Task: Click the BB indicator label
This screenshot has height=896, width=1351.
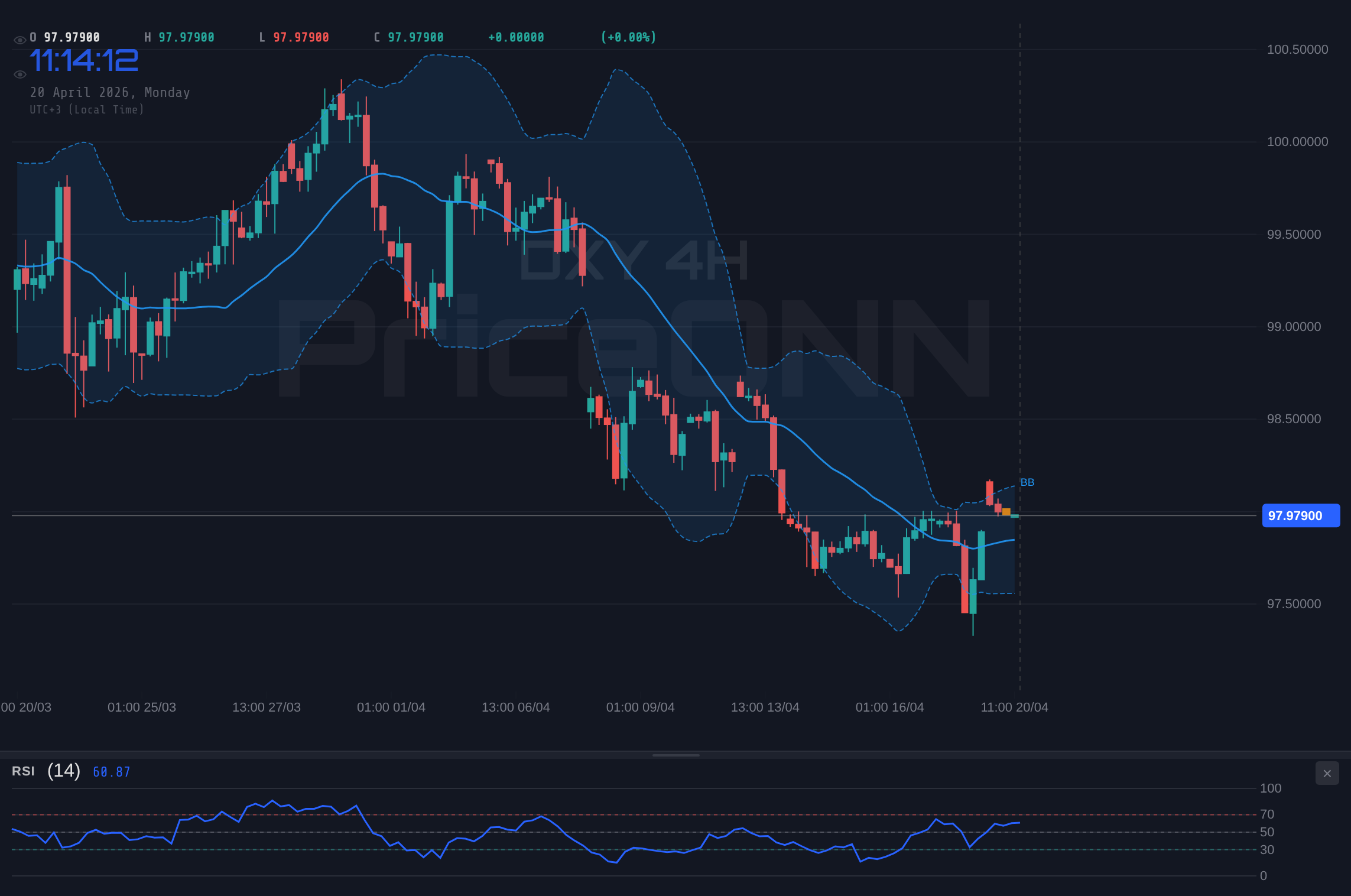Action: pos(1027,482)
